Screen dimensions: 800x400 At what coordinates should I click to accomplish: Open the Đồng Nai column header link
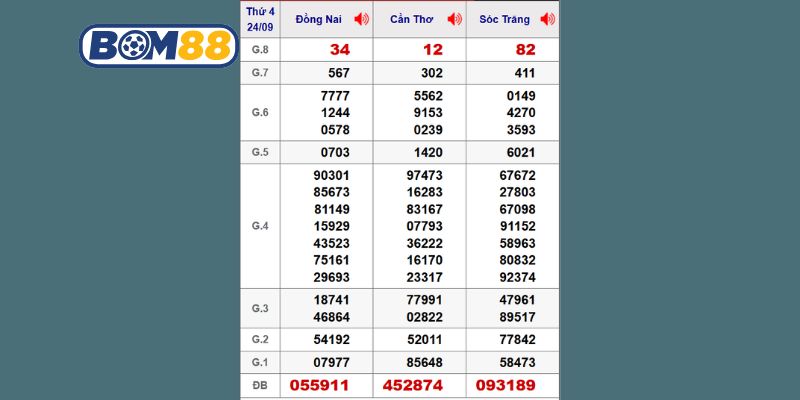tap(319, 19)
